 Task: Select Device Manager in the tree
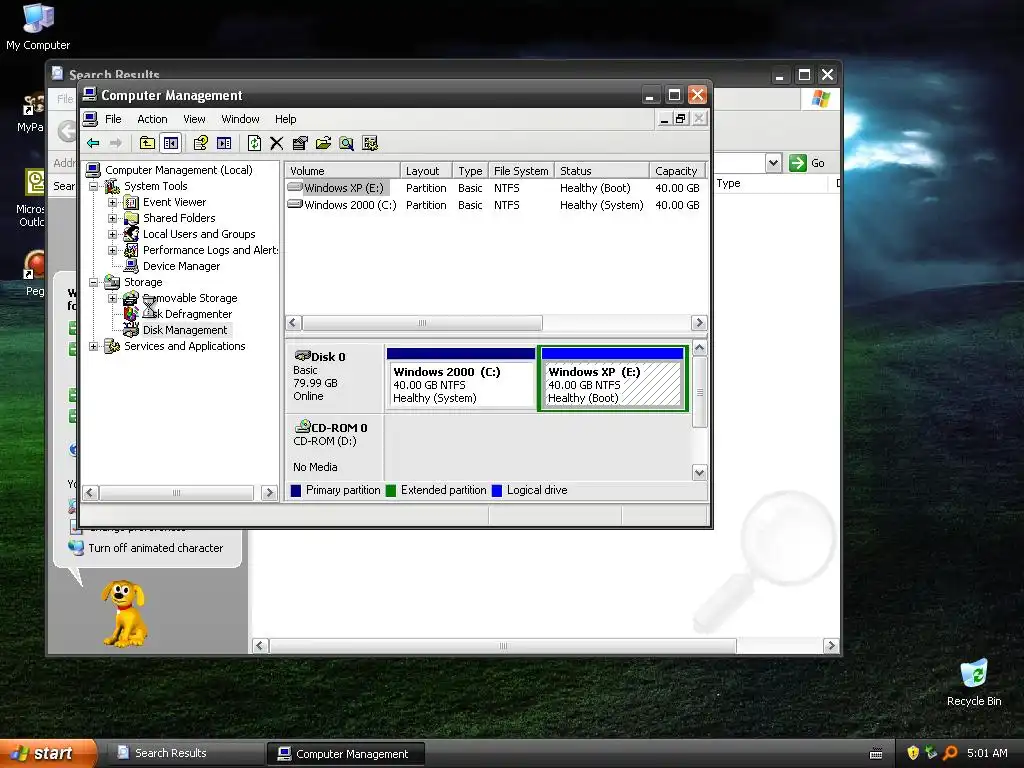[x=181, y=266]
